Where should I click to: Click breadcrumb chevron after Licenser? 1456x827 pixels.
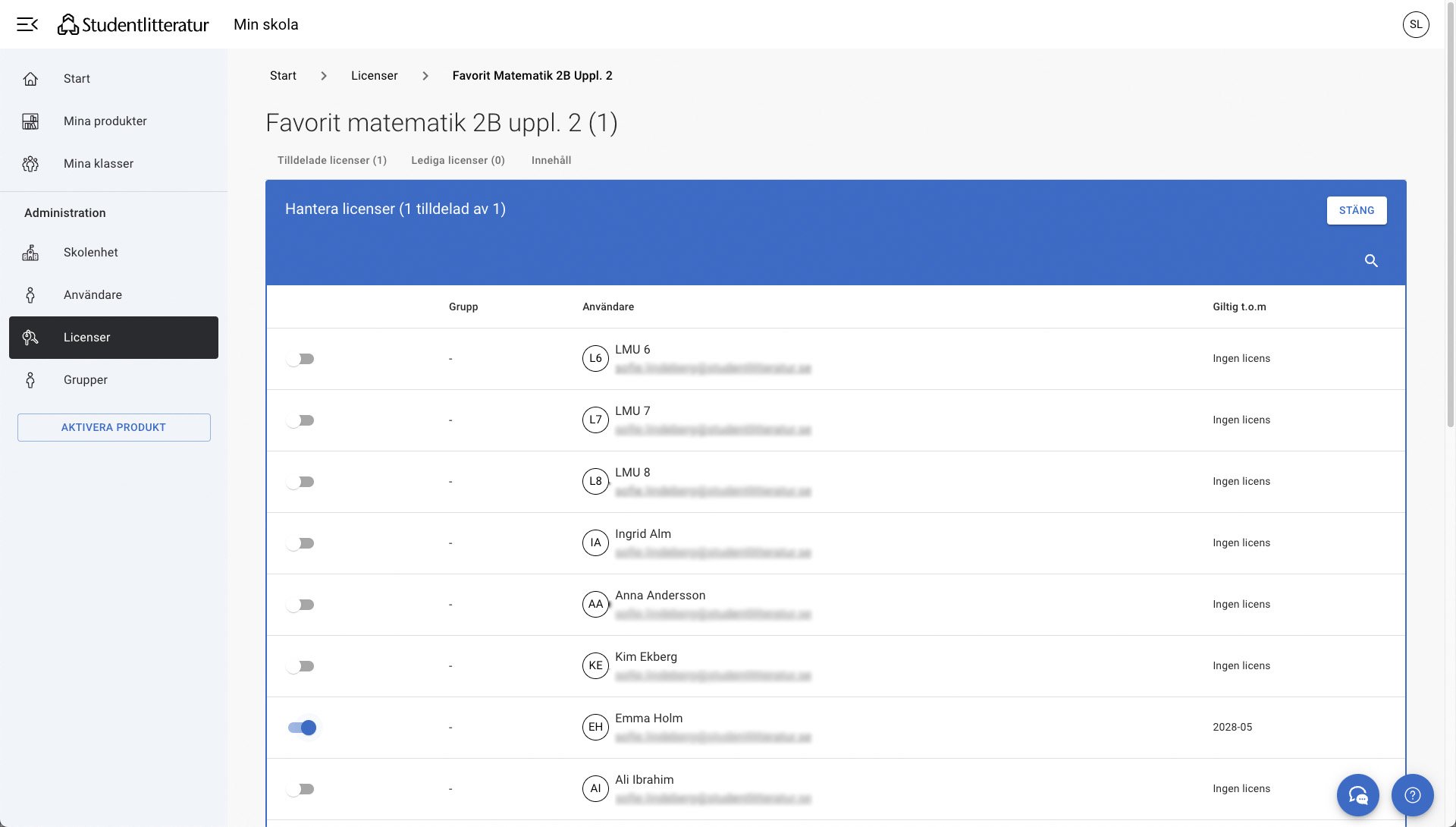425,76
